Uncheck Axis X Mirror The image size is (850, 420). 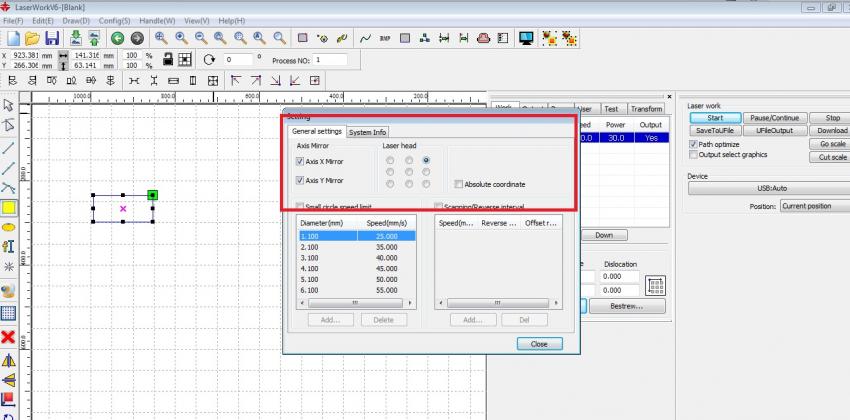[x=300, y=161]
